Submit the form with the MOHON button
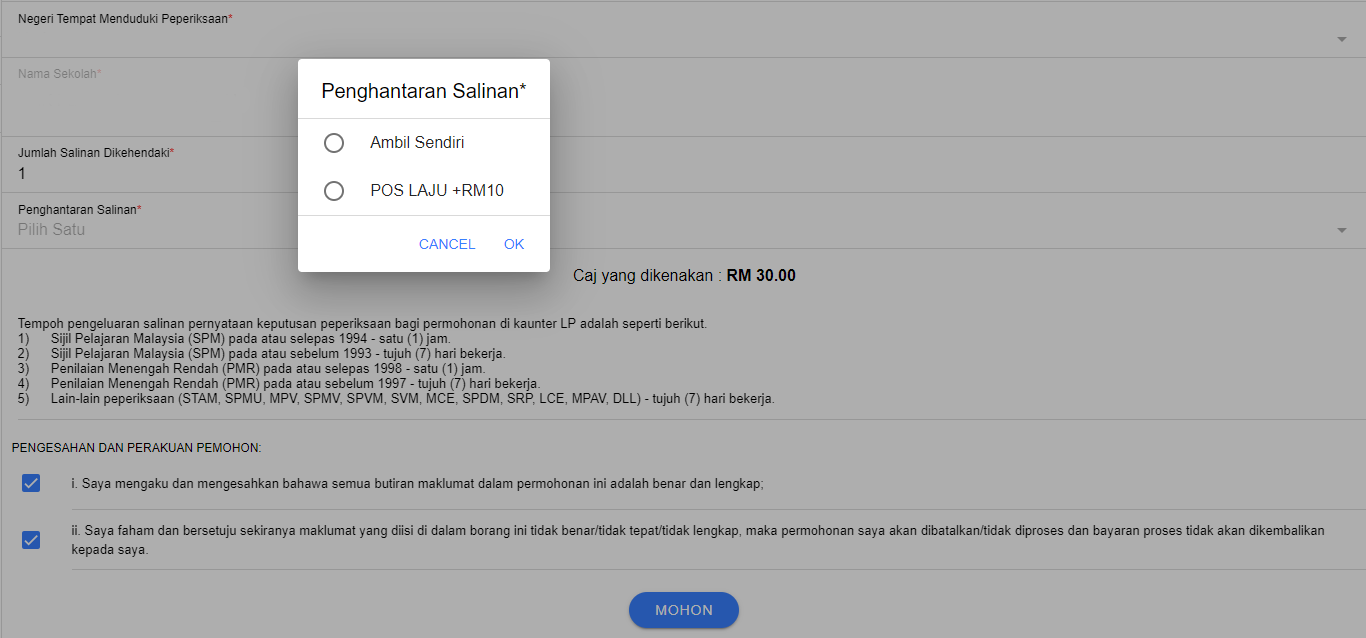This screenshot has width=1366, height=638. point(684,610)
